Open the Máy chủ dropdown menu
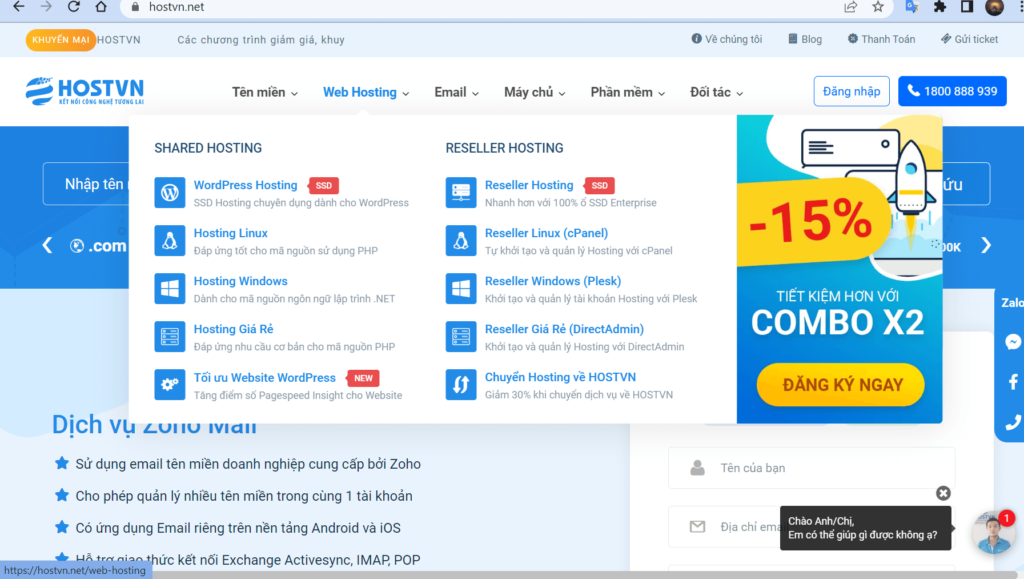The width and height of the screenshot is (1024, 579). pos(535,91)
